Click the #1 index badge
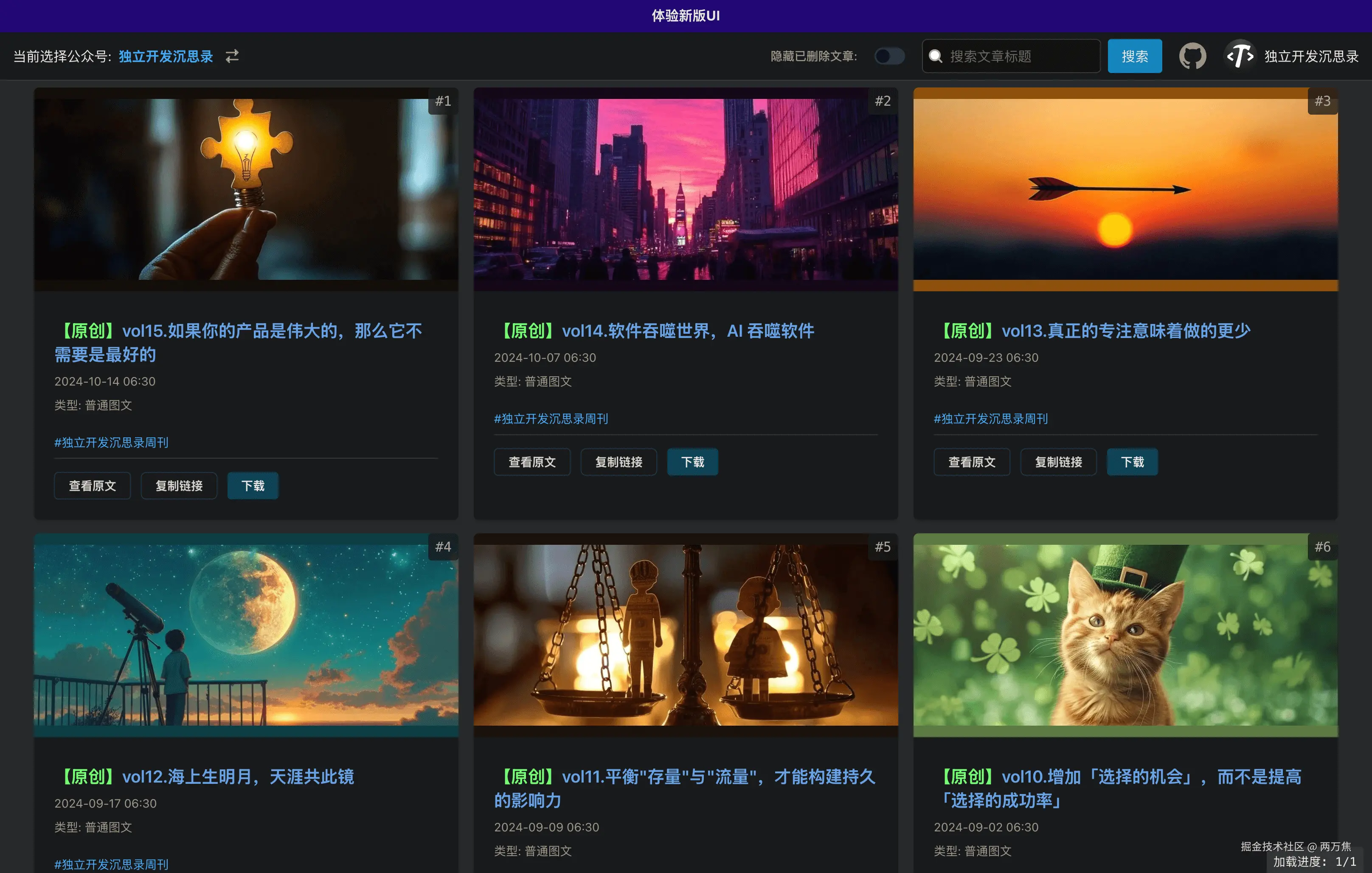The image size is (1372, 873). coord(443,101)
